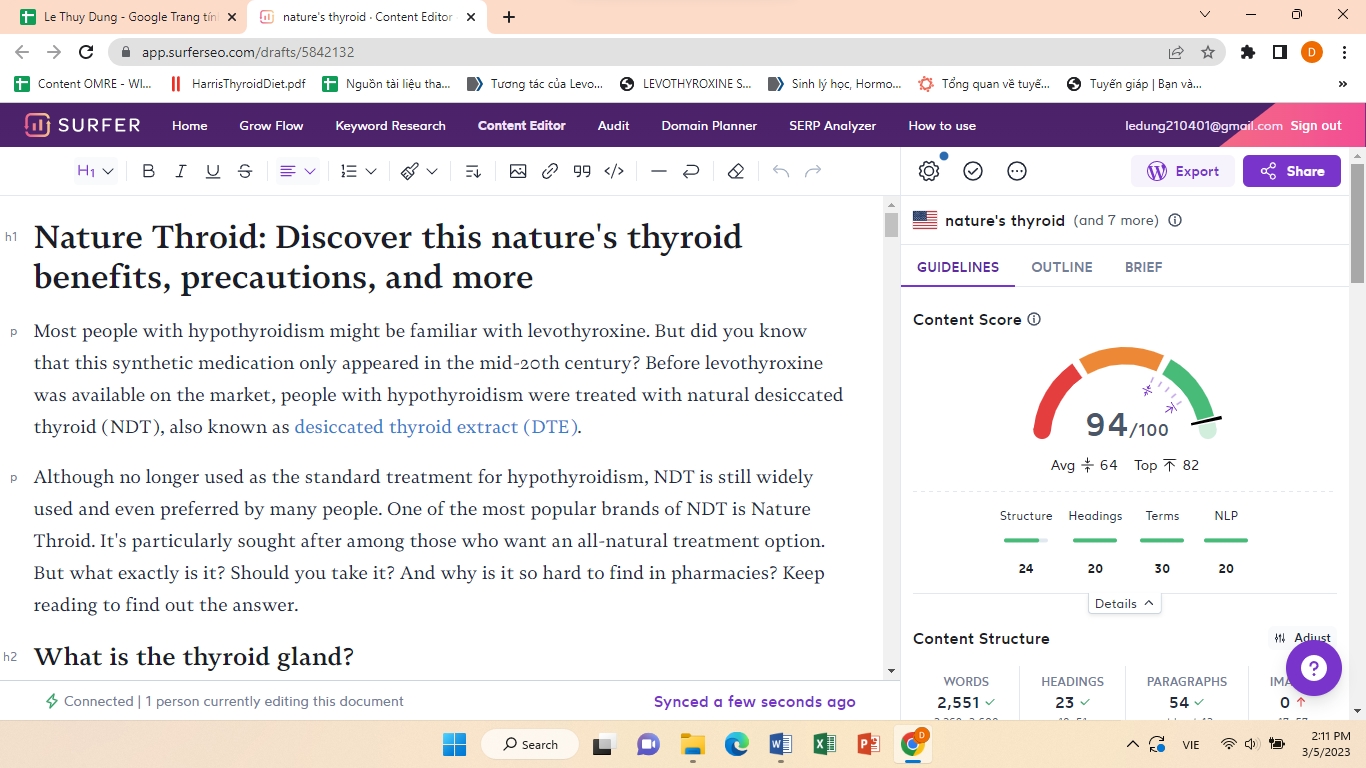1366x768 pixels.
Task: Toggle bold formatting in the editor toolbar
Action: point(149,171)
